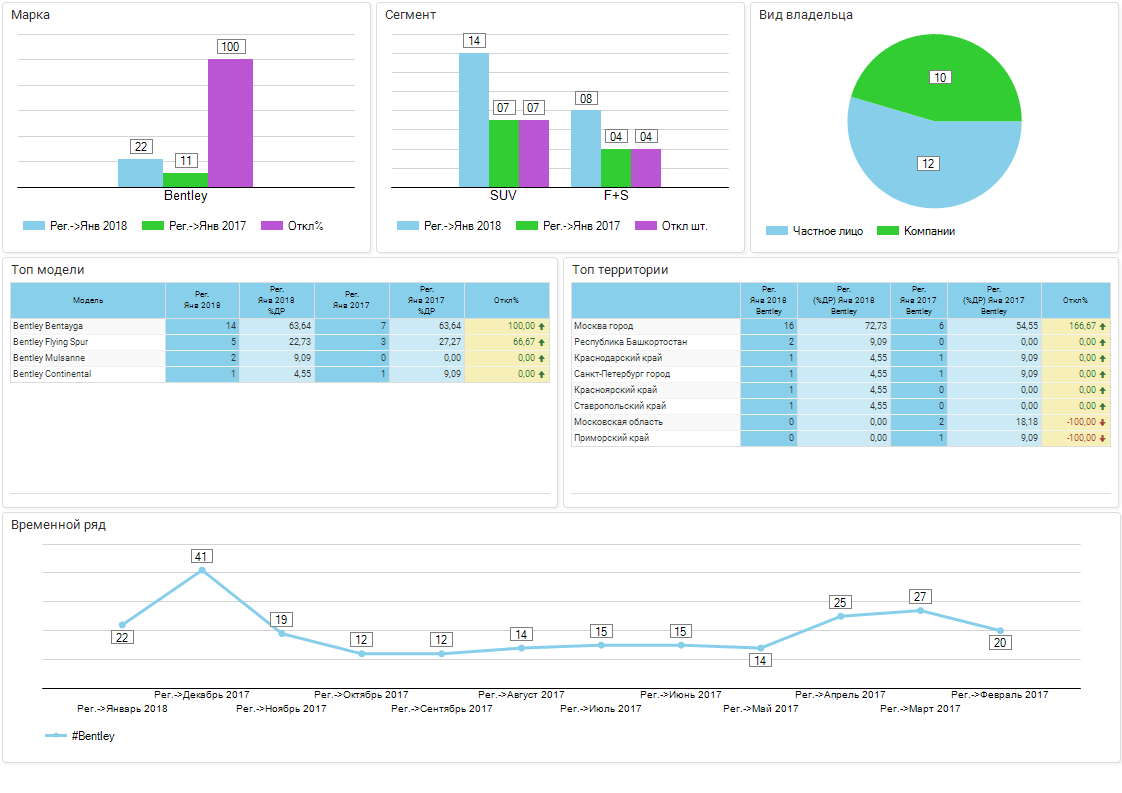The width and height of the screenshot is (1122, 793).
Task: Click the trend arrow in Краснодарский край row
Action: [x=1103, y=358]
